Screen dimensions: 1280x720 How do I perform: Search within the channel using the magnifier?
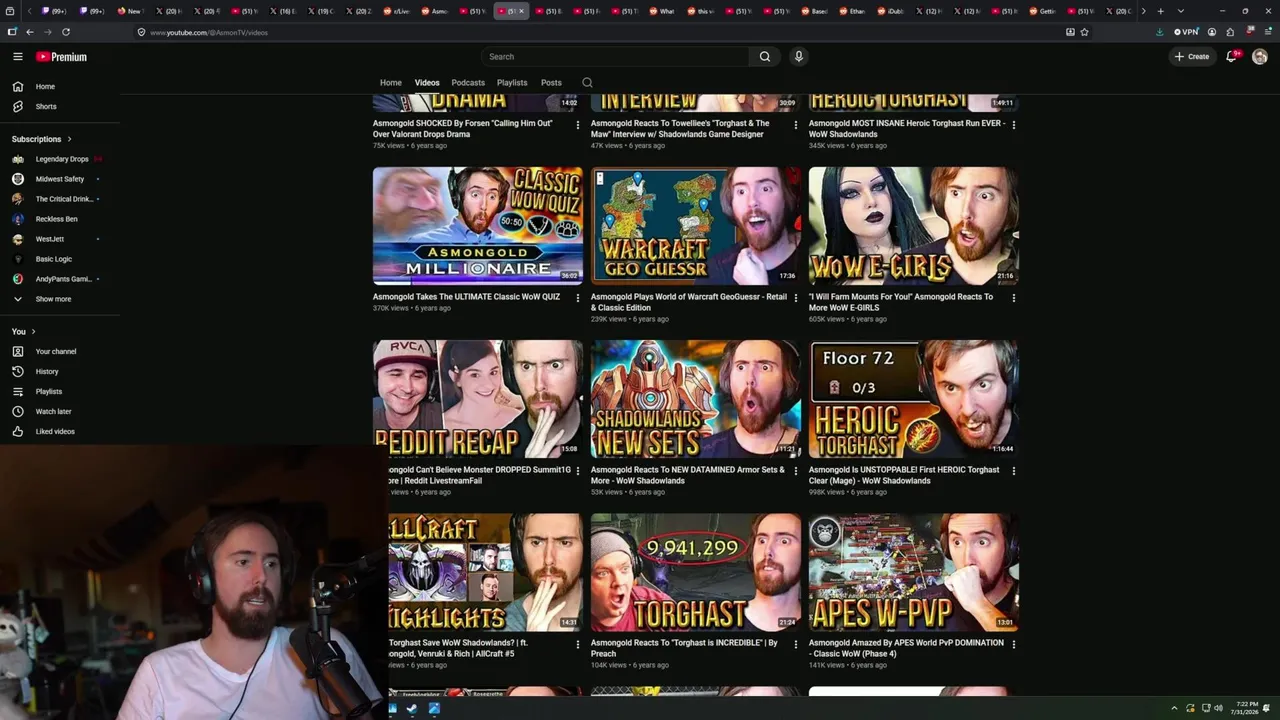[587, 83]
